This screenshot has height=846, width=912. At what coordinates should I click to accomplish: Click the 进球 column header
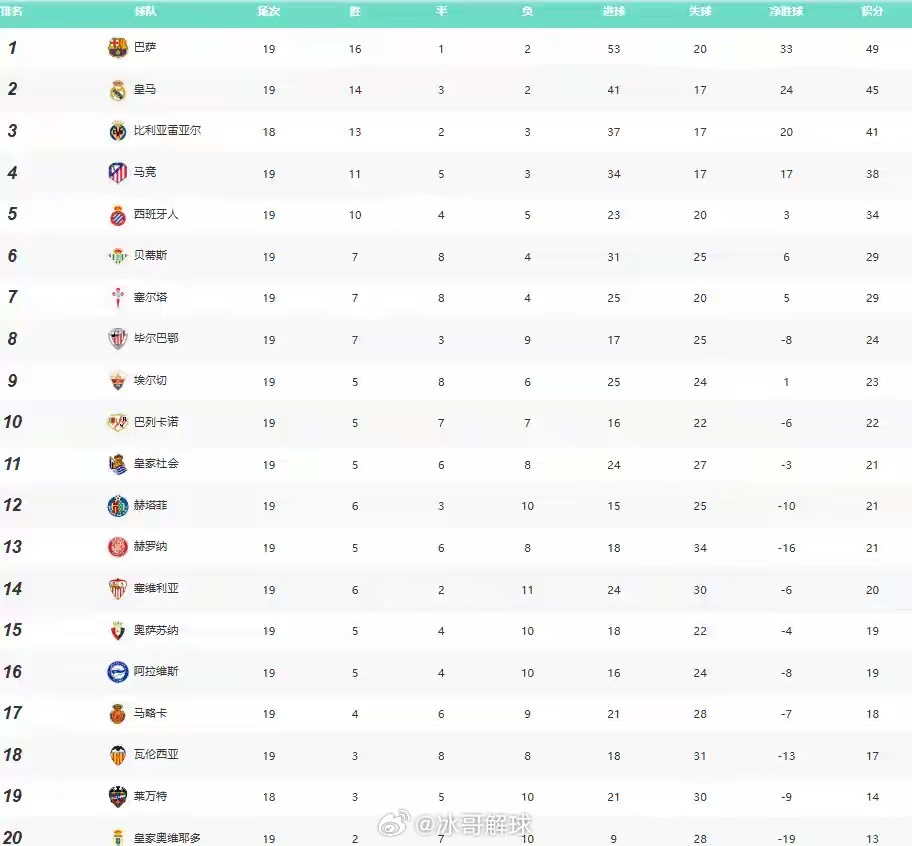pos(614,11)
